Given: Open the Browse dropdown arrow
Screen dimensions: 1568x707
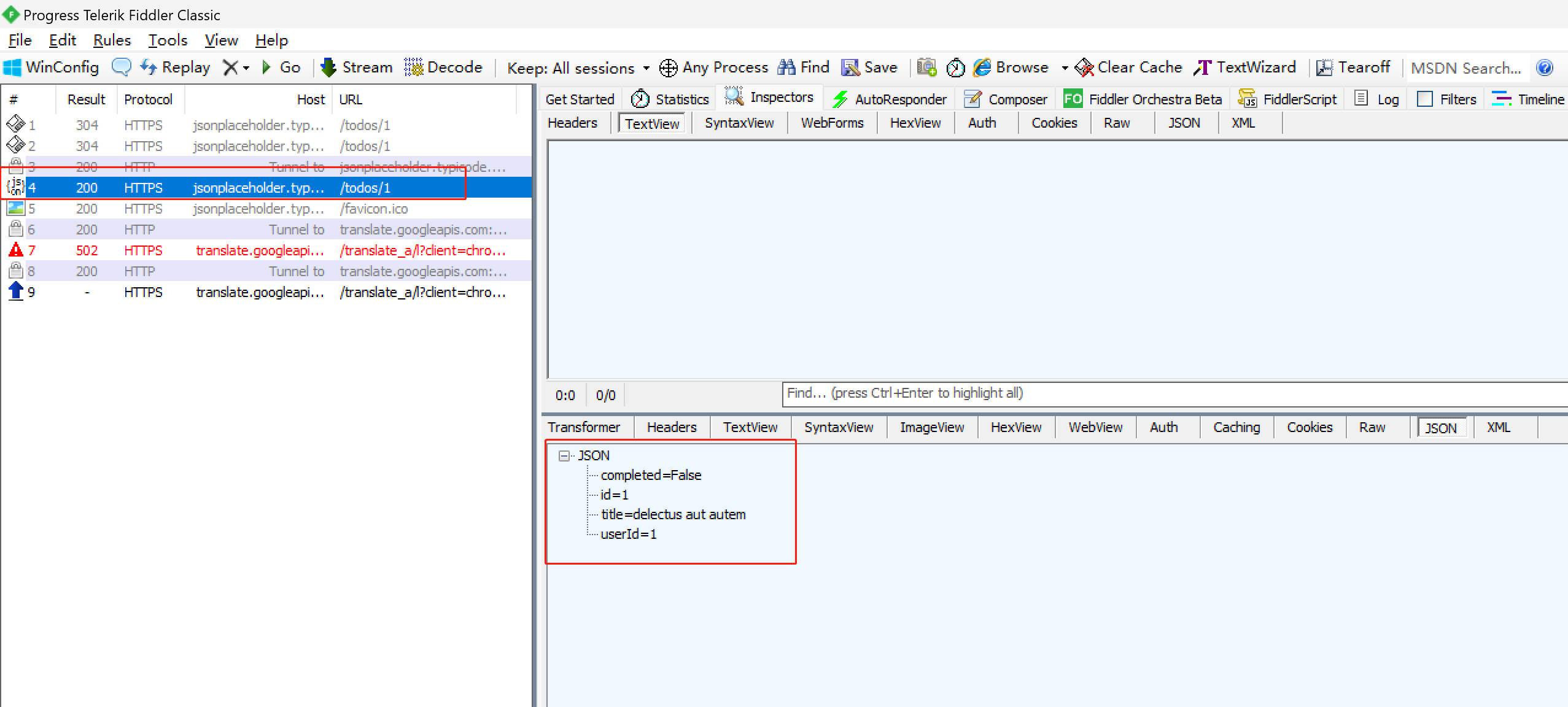Looking at the screenshot, I should tap(1065, 68).
